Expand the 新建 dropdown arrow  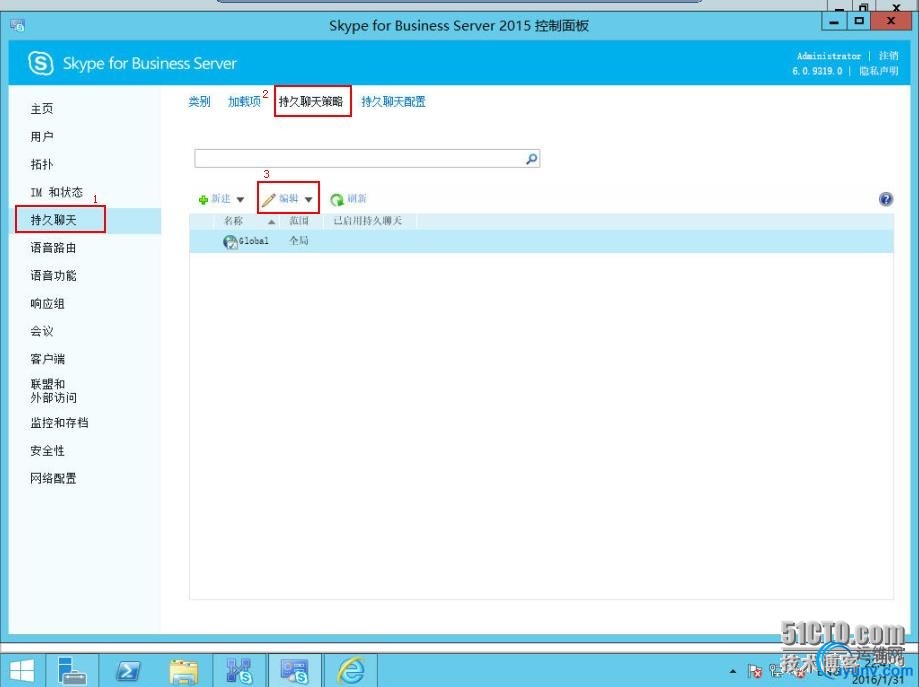(x=240, y=200)
